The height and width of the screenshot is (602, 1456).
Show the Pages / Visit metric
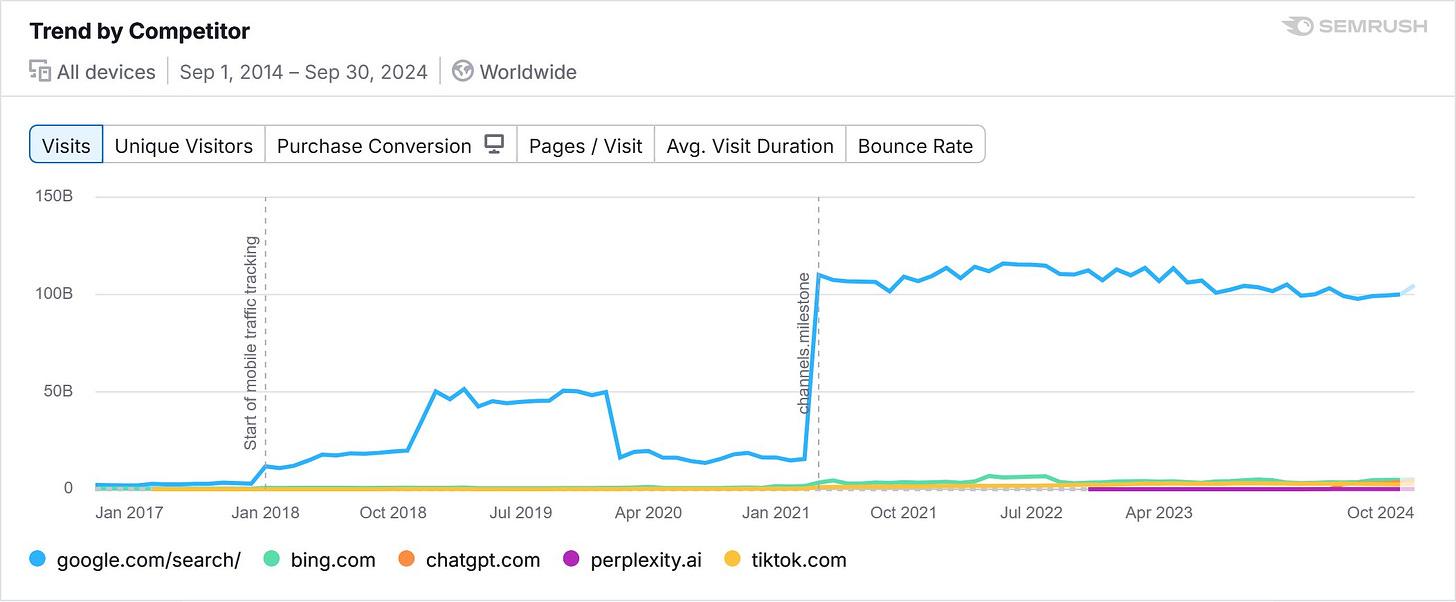tap(586, 146)
